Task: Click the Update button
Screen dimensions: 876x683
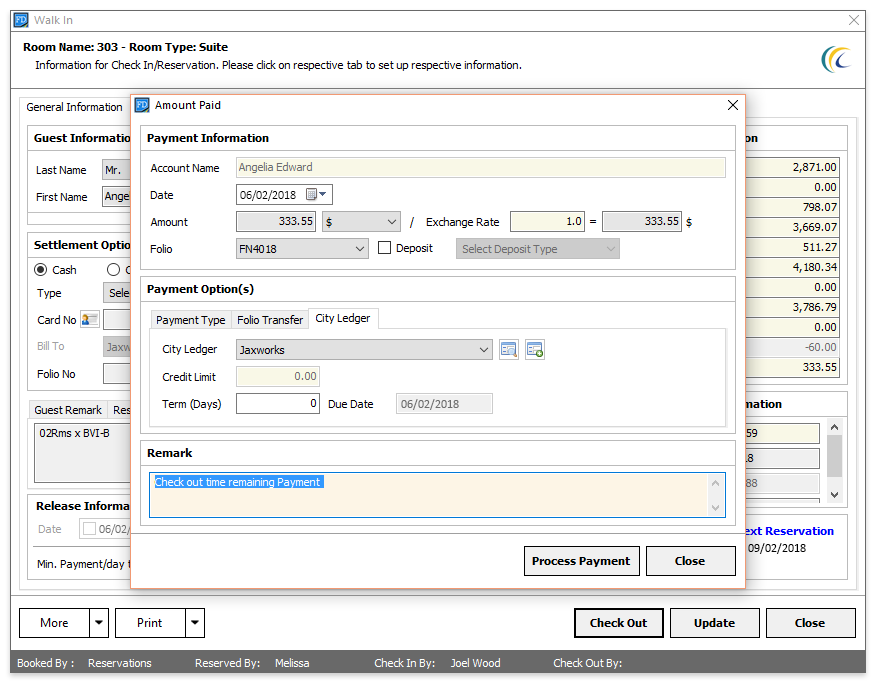Action: pos(714,623)
